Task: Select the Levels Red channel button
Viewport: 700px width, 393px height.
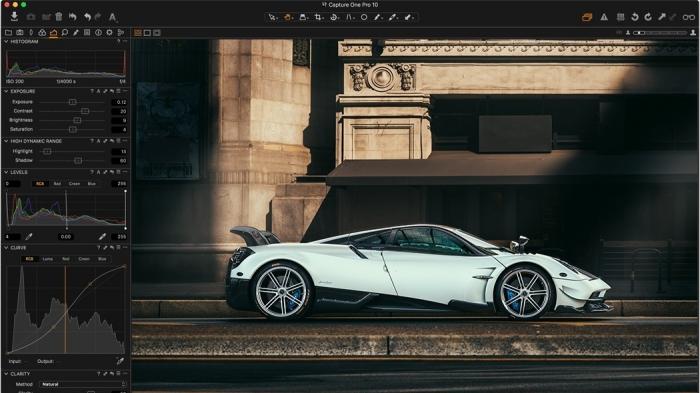Action: [x=57, y=184]
